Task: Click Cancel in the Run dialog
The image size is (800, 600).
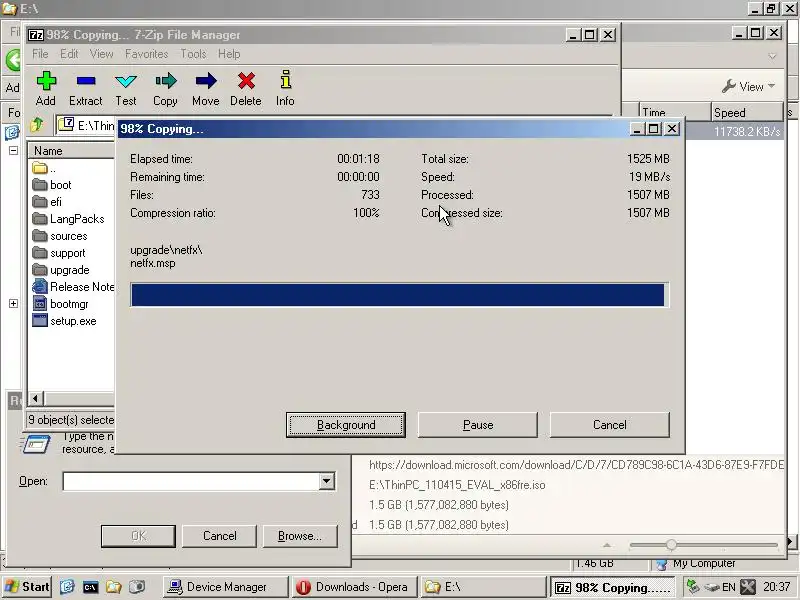Action: pos(219,536)
